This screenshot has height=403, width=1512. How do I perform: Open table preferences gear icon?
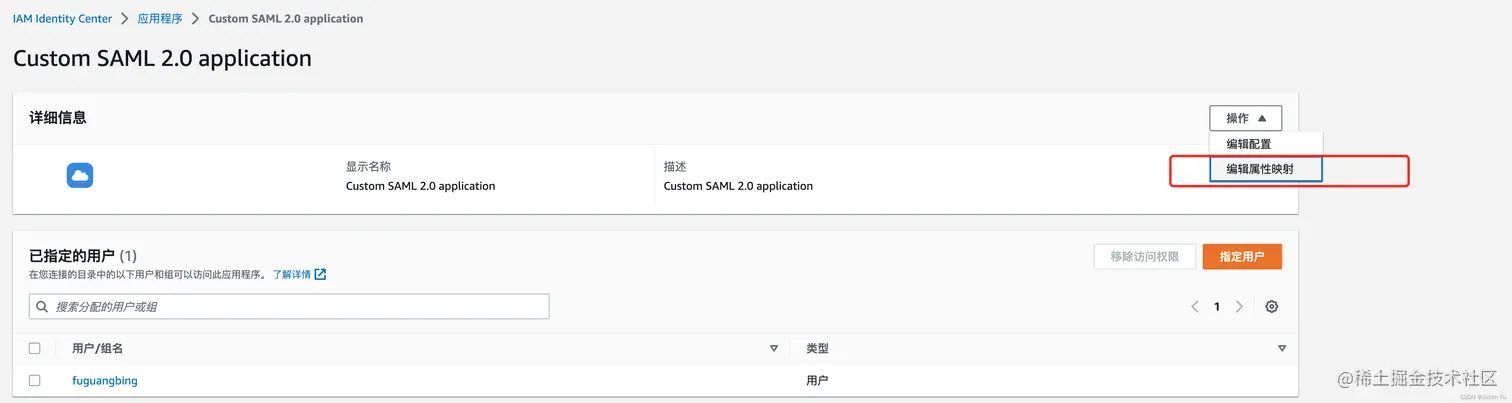tap(1271, 307)
